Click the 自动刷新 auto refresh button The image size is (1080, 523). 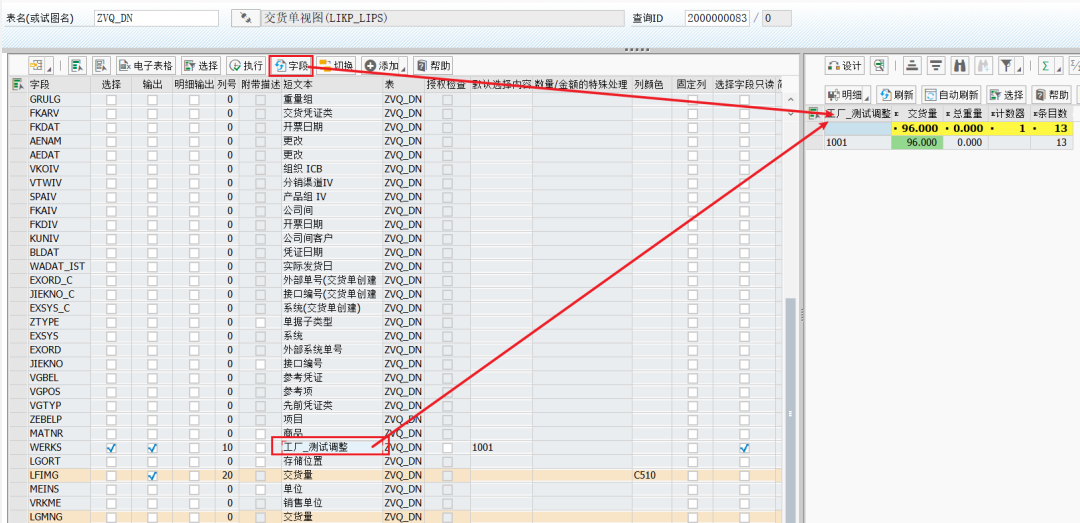pos(951,95)
